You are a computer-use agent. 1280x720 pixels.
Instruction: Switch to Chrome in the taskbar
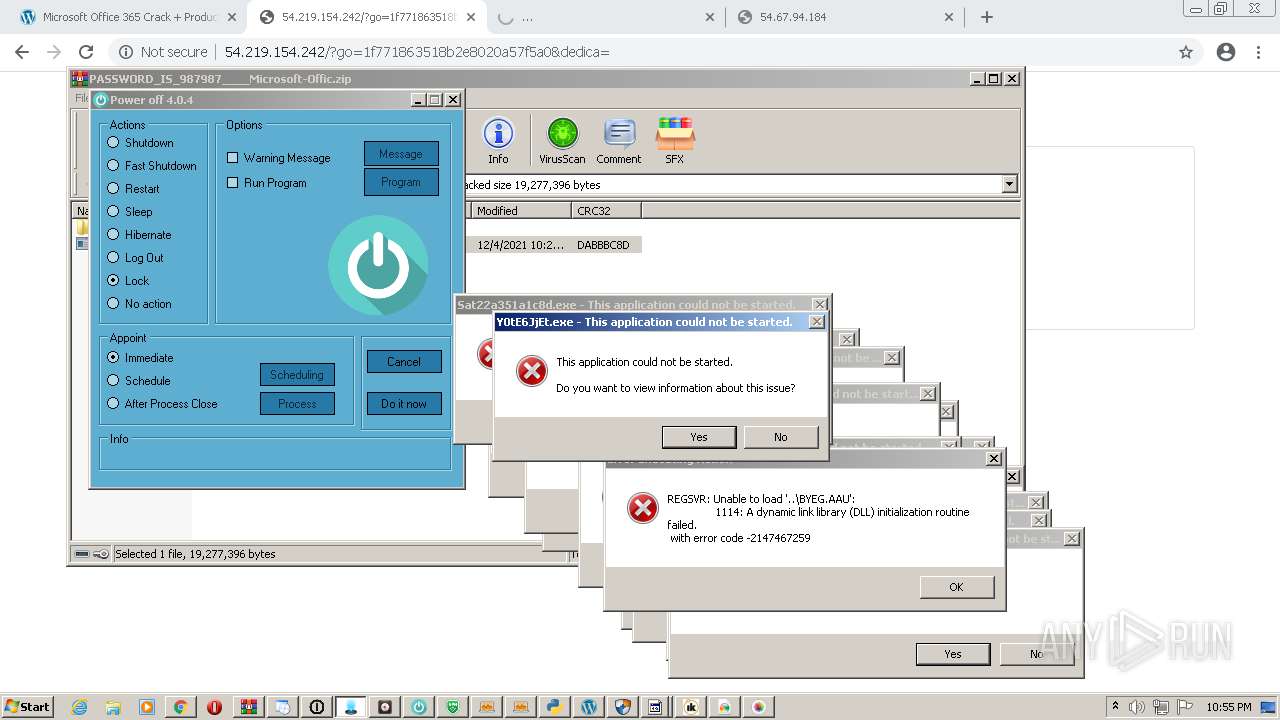click(x=181, y=707)
